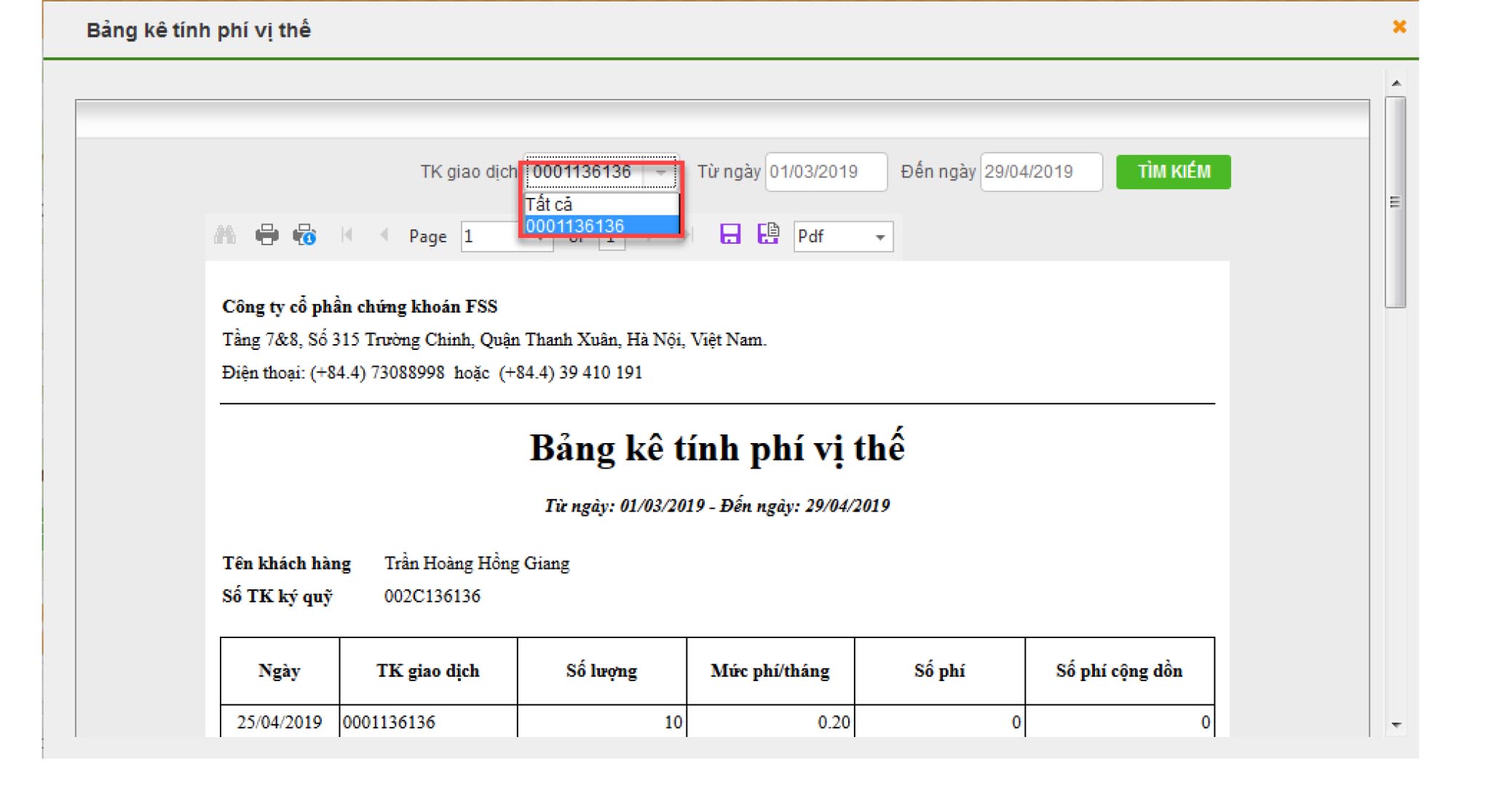Click the 'Số phí cộng dồn' column header
This screenshot has width=1507, height=812.
tap(1120, 671)
